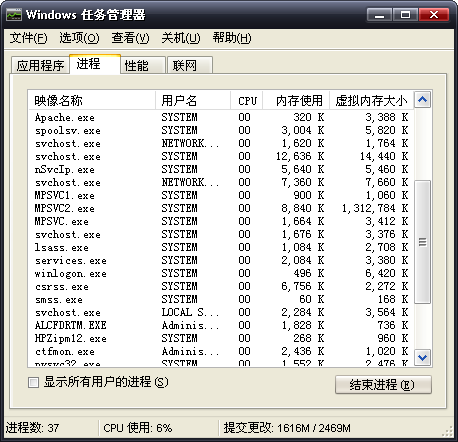Screen dimensions: 458x442
Task: Click the window resize grip in the corner
Action: pyautogui.click(x=448, y=431)
